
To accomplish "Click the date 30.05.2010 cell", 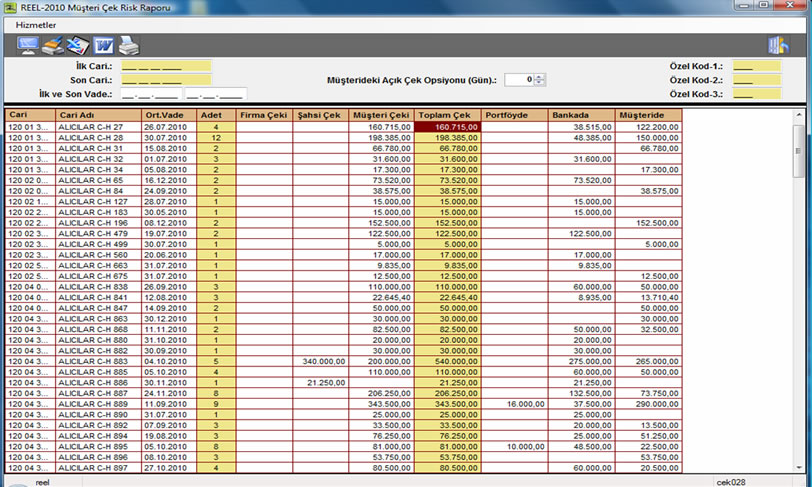I will pos(169,212).
